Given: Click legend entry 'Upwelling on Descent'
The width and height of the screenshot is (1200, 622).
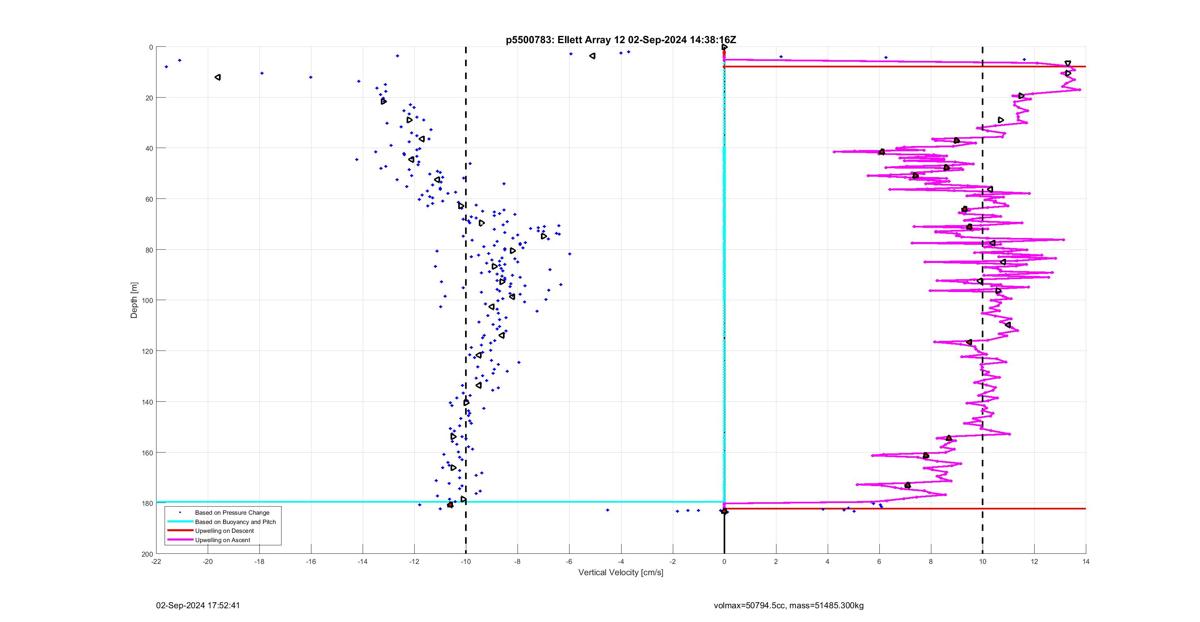Looking at the screenshot, I should [x=226, y=531].
